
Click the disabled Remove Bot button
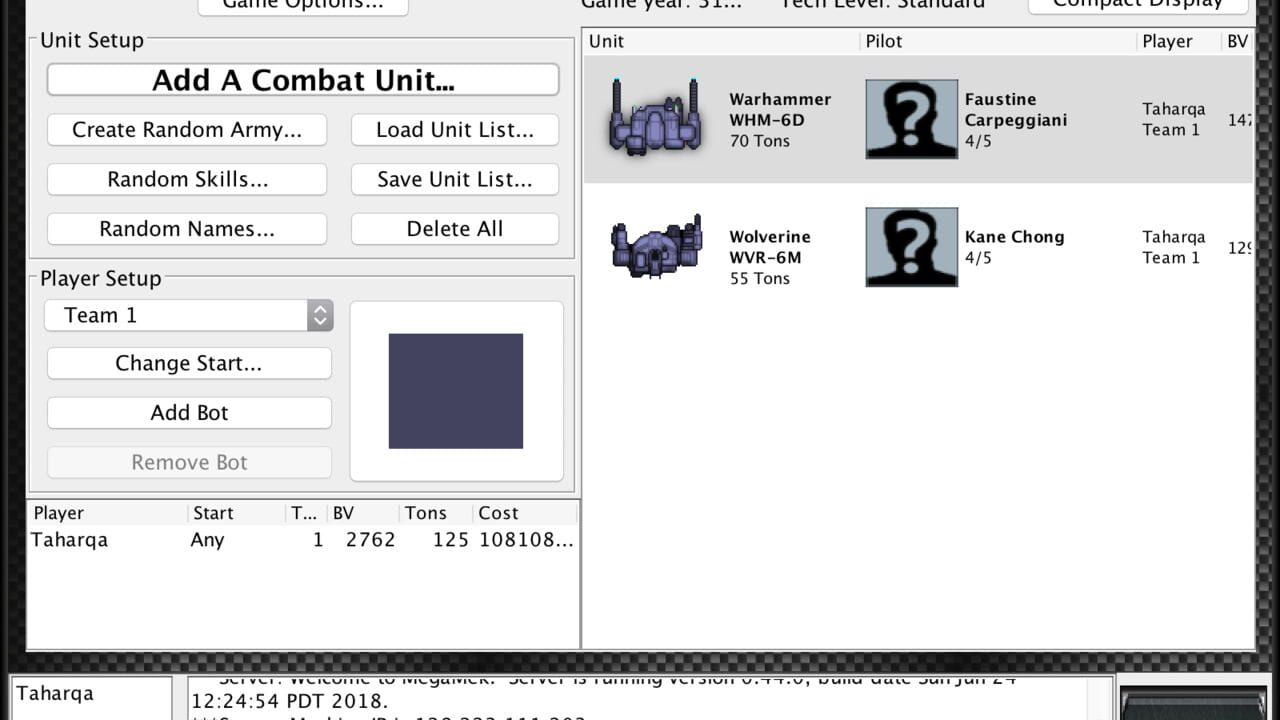189,463
